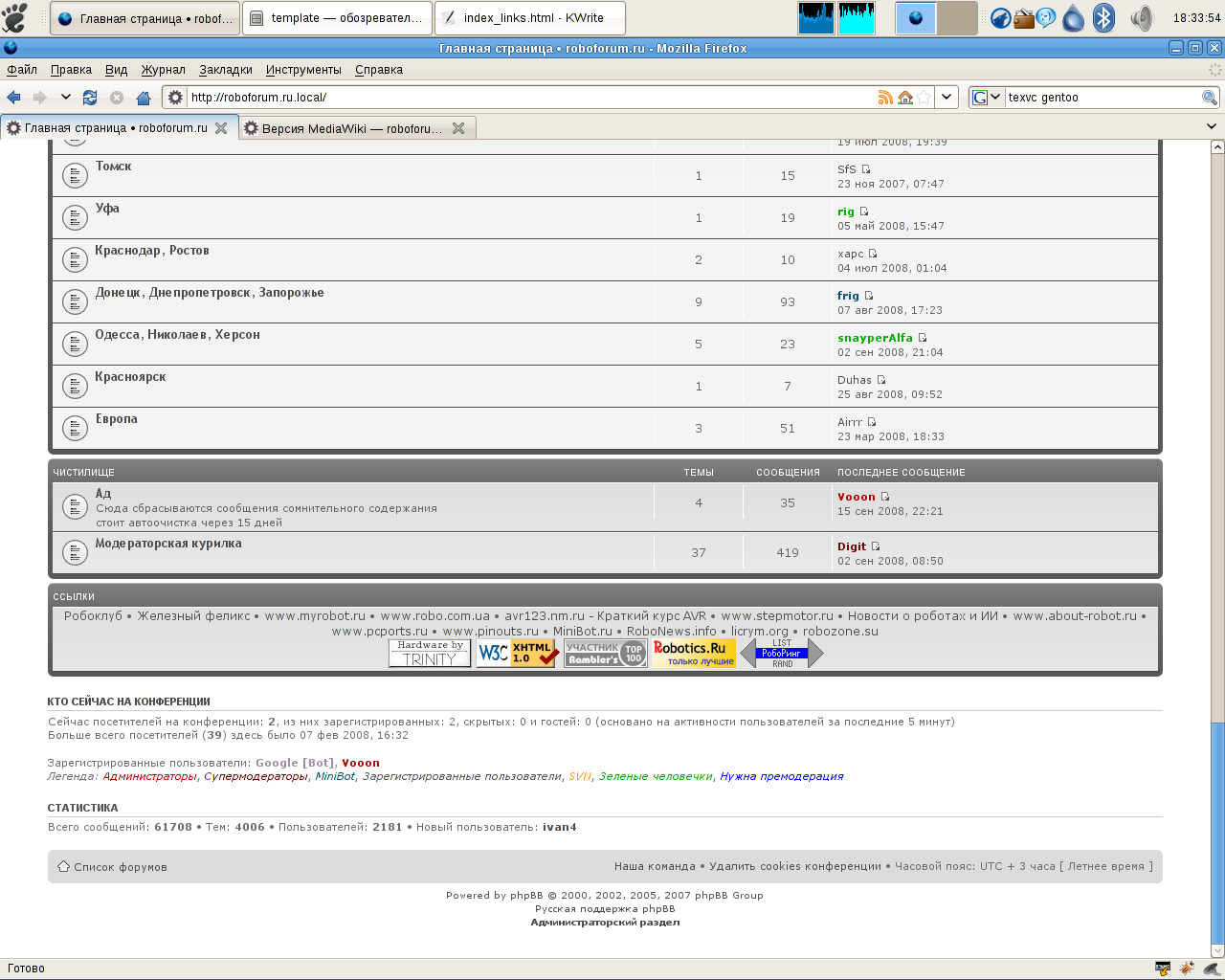This screenshot has width=1225, height=980.
Task: Switch to the Версия MediaWiki tab
Action: (x=351, y=128)
